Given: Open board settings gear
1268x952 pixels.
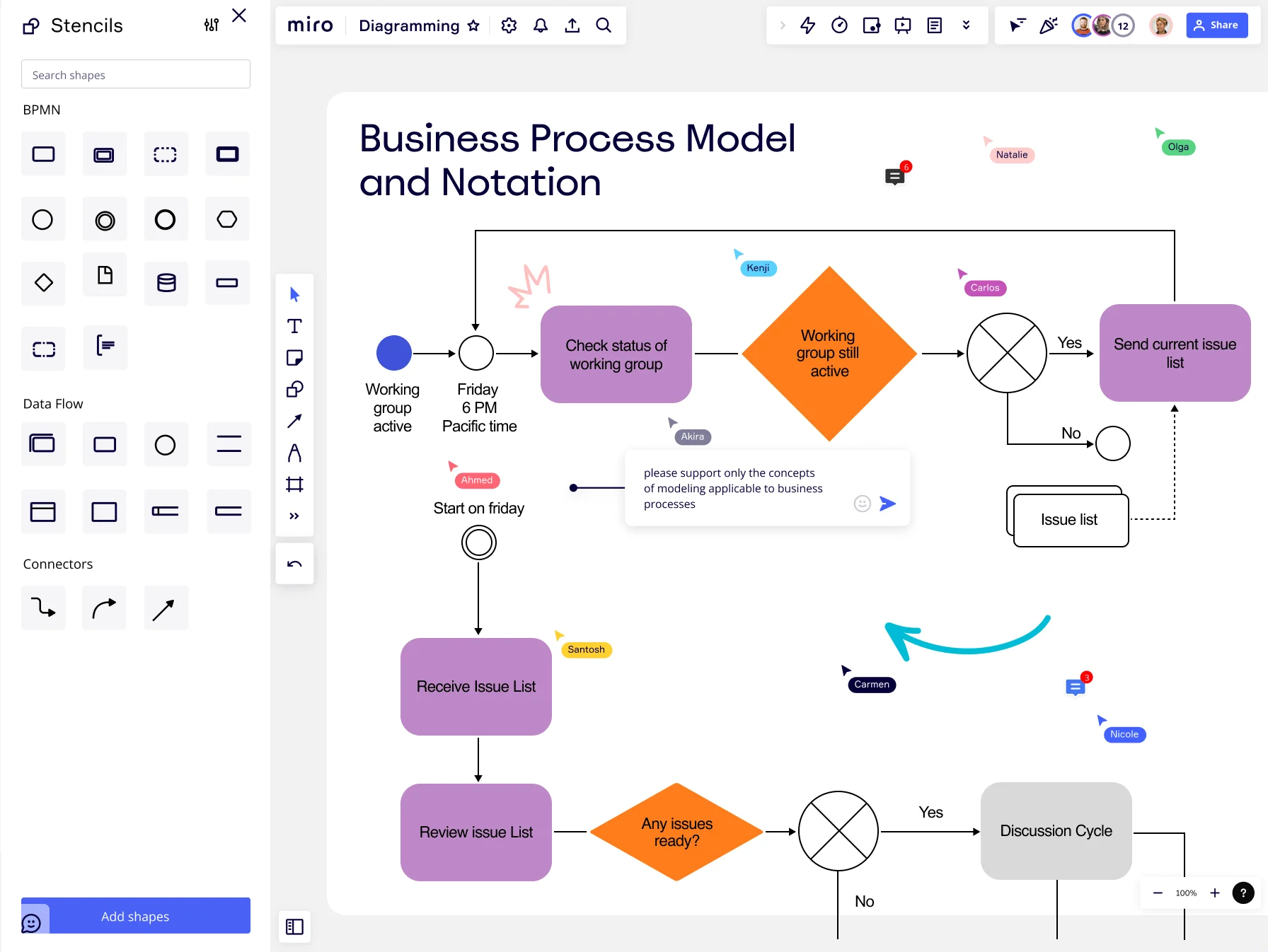Looking at the screenshot, I should click(509, 25).
